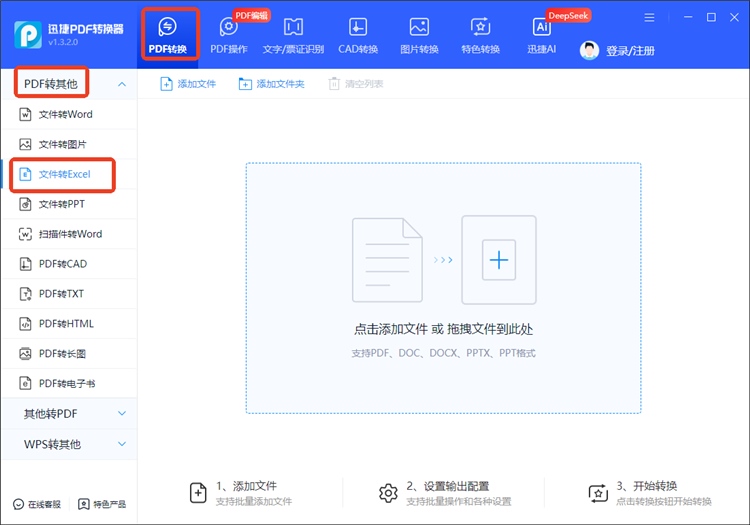Select 扫描件转Word in the sidebar

[x=69, y=234]
